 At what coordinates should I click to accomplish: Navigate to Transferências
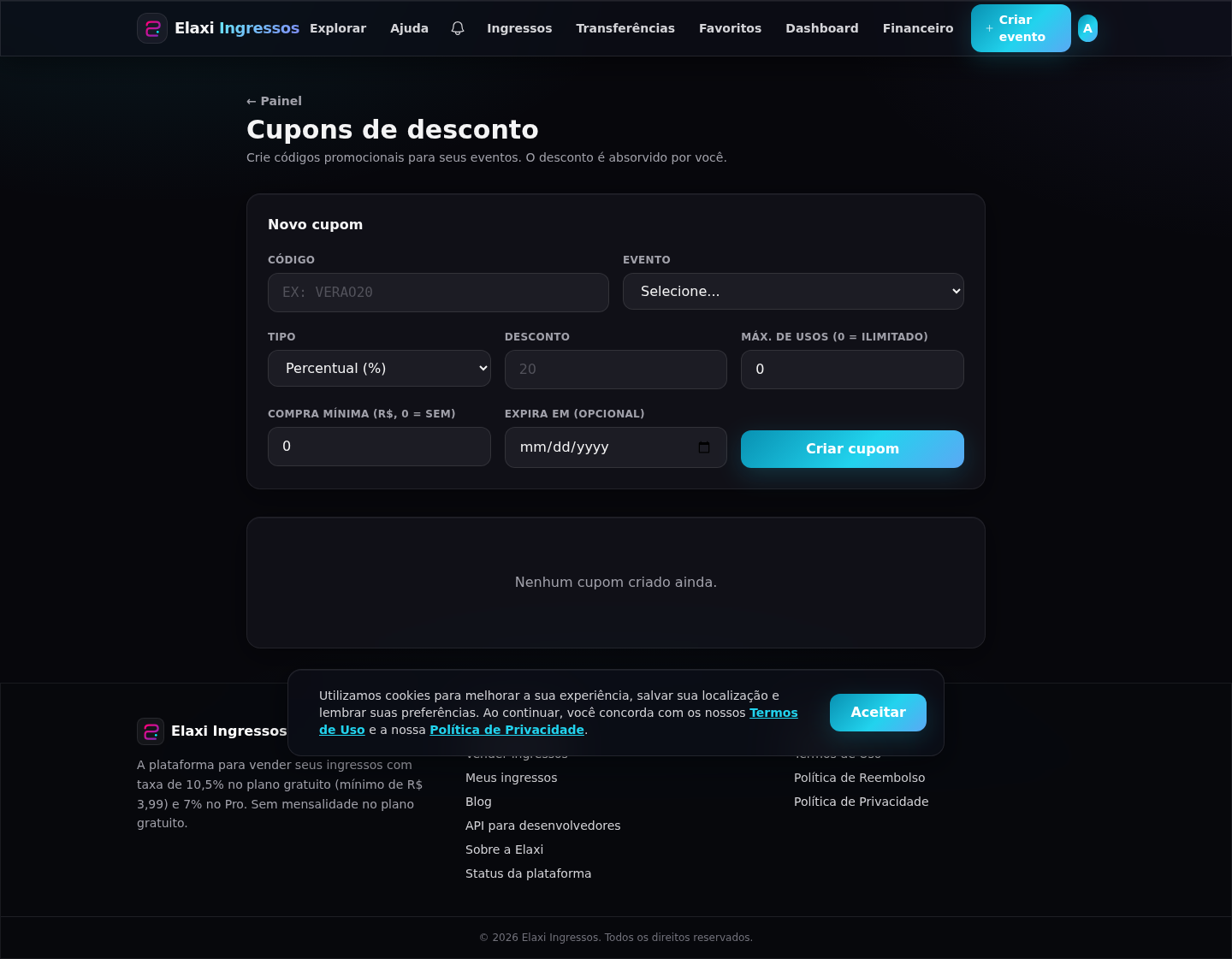[625, 28]
